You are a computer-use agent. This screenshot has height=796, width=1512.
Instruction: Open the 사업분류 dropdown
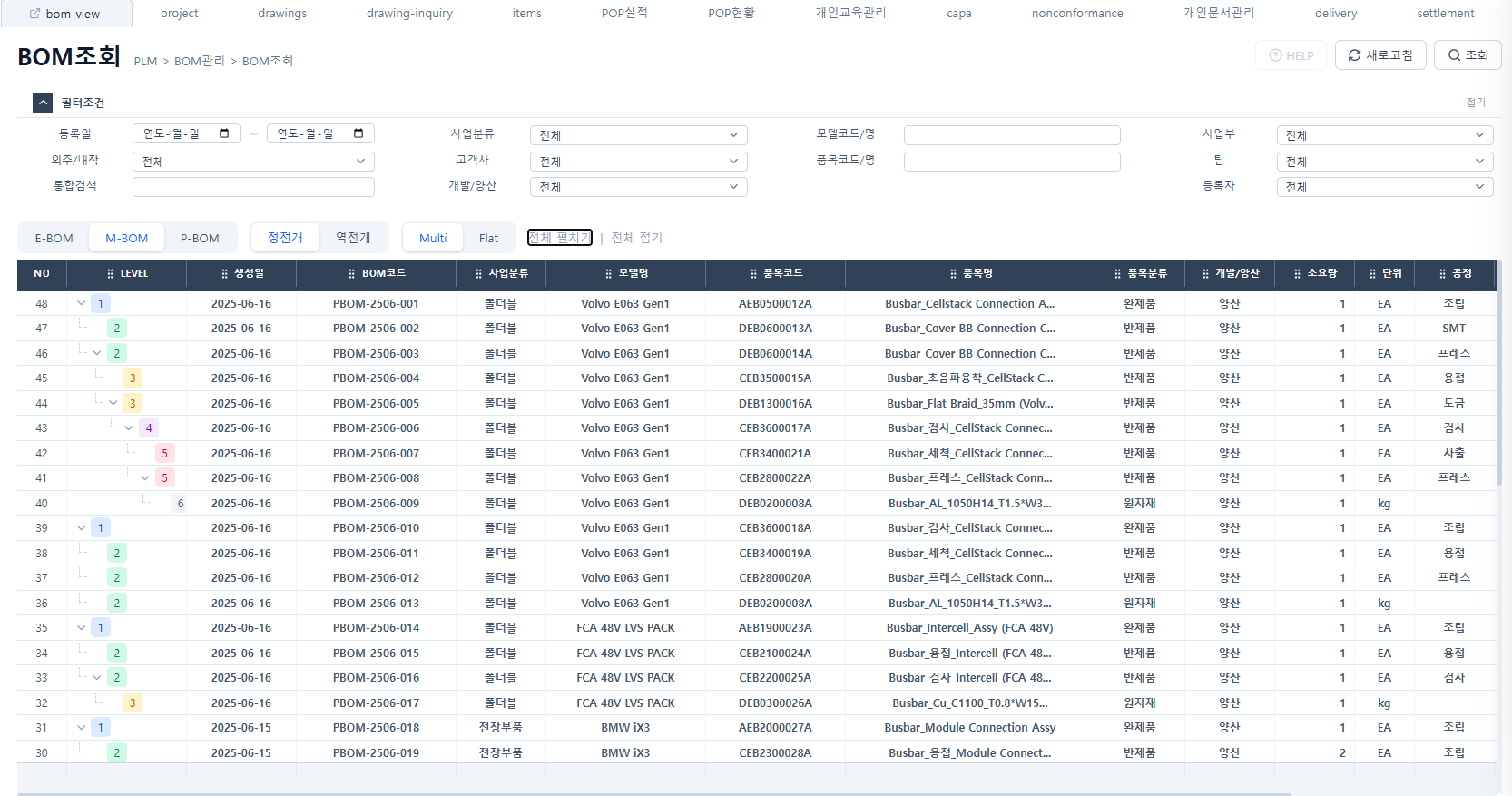638,135
